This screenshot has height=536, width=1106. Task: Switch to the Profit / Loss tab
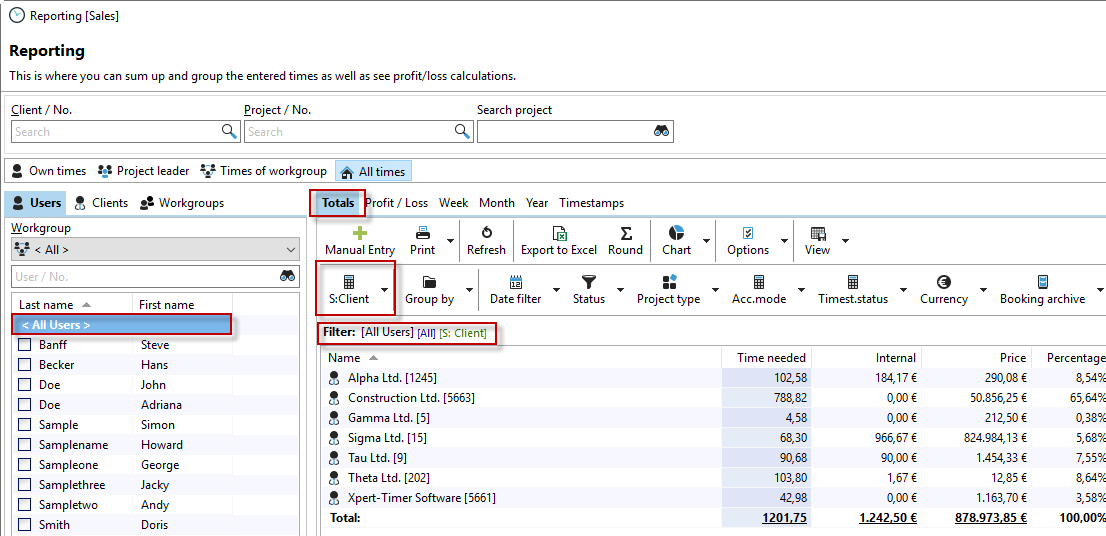396,203
